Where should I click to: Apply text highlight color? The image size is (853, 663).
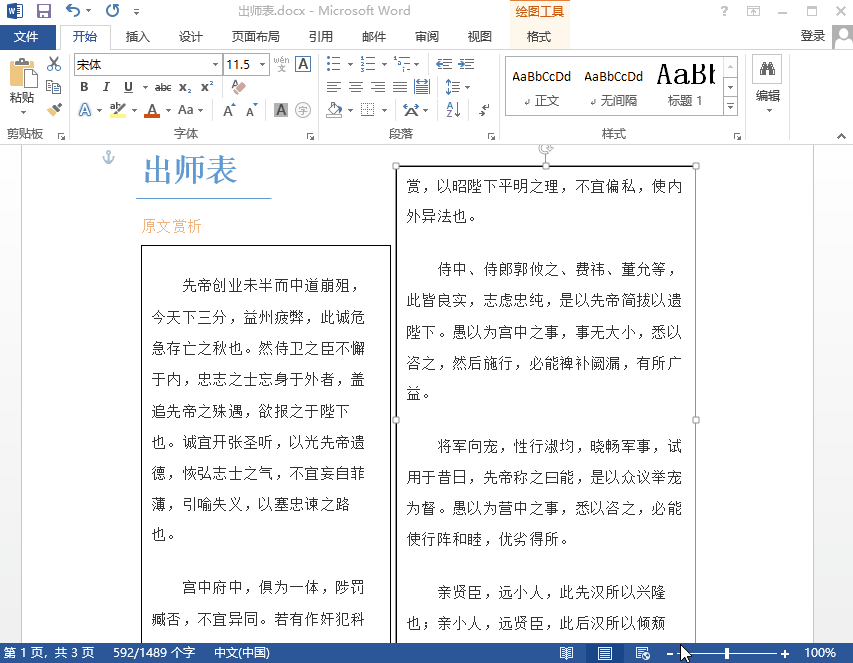coord(120,107)
